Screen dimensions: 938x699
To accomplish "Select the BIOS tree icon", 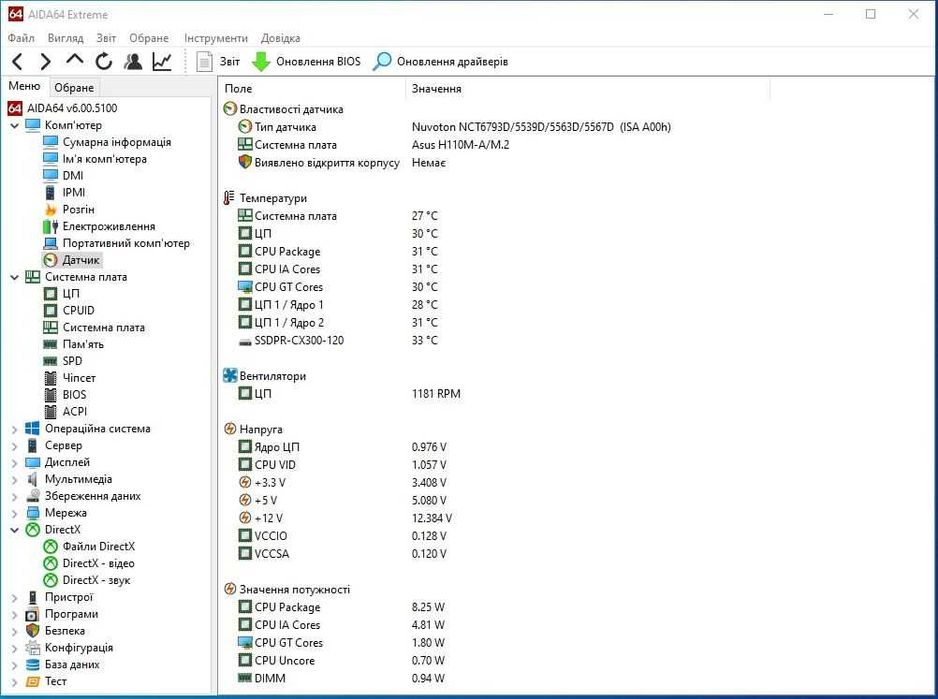I will [51, 394].
